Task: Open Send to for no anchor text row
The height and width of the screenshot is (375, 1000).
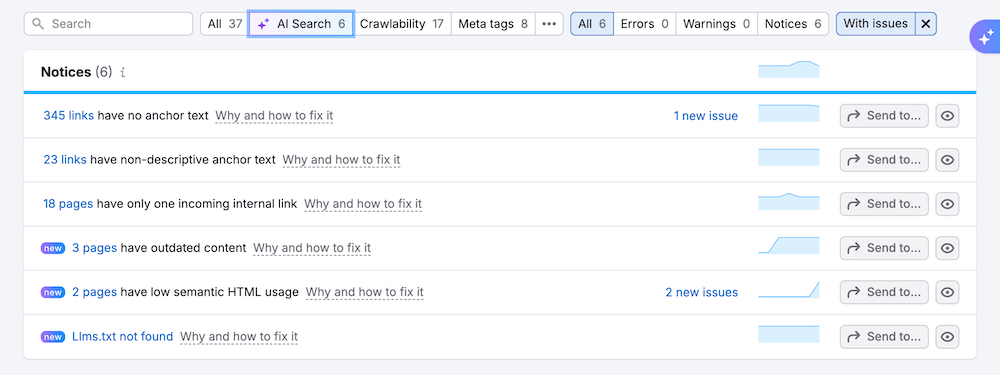Action: coord(884,116)
